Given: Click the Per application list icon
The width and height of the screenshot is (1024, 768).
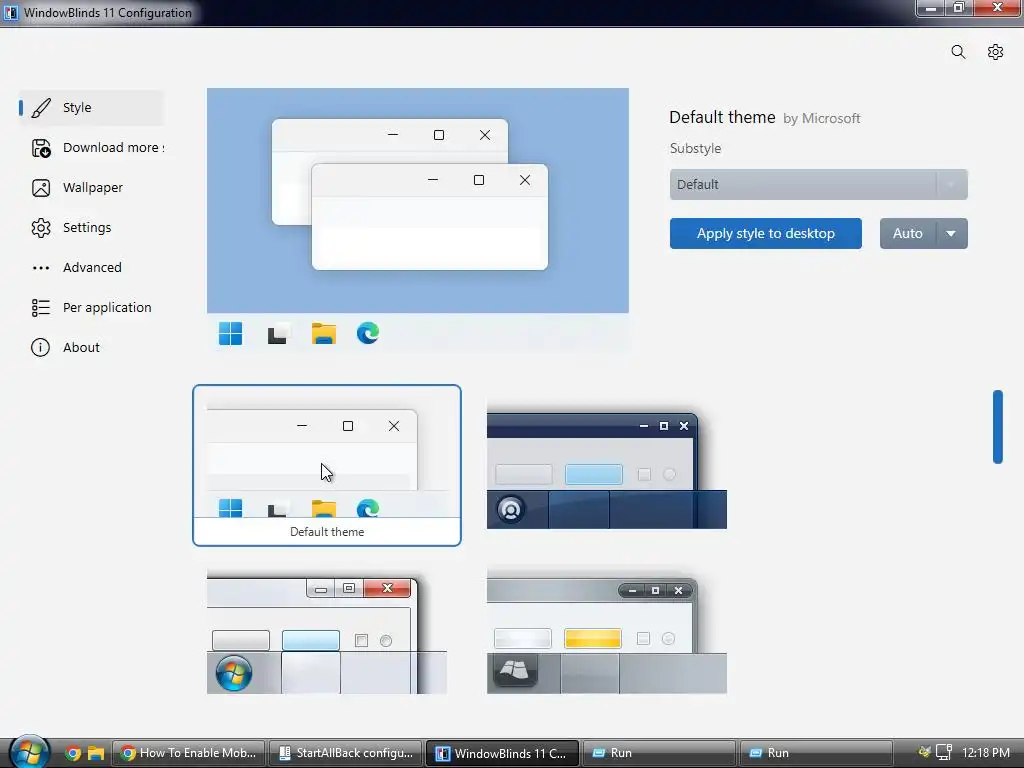Looking at the screenshot, I should point(41,308).
